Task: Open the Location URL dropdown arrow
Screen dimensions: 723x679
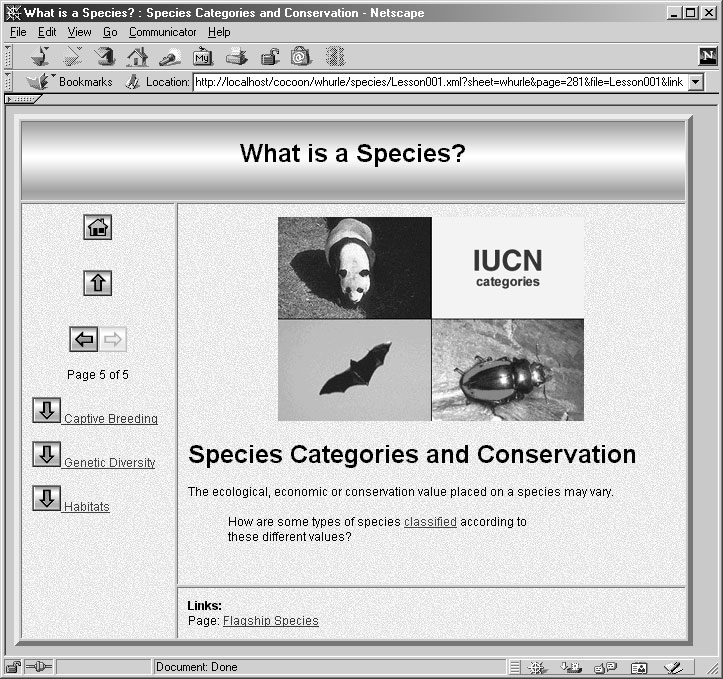Action: pyautogui.click(x=696, y=82)
